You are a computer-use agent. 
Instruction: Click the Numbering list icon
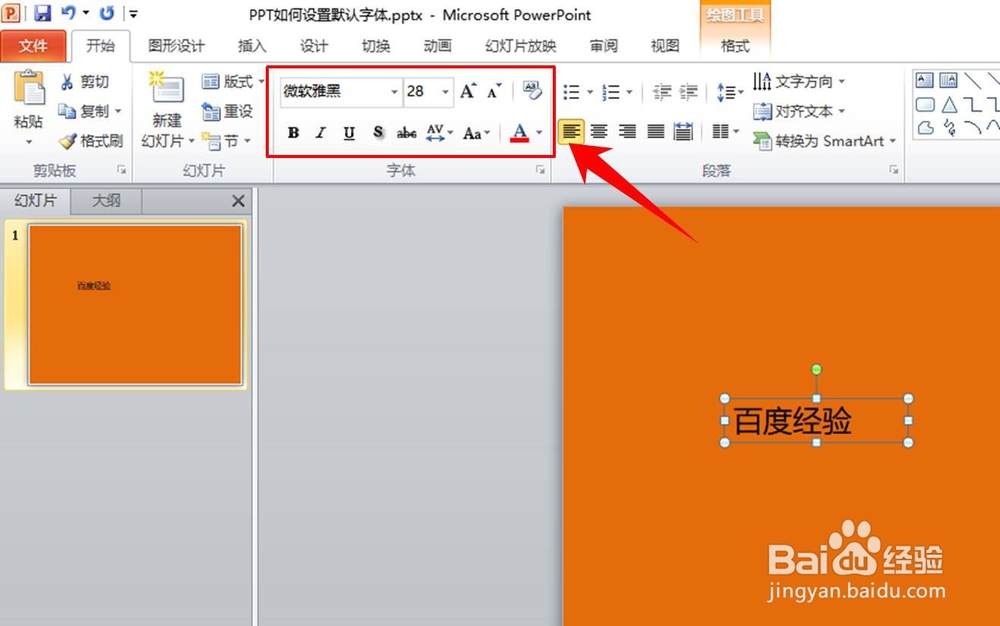pos(611,92)
